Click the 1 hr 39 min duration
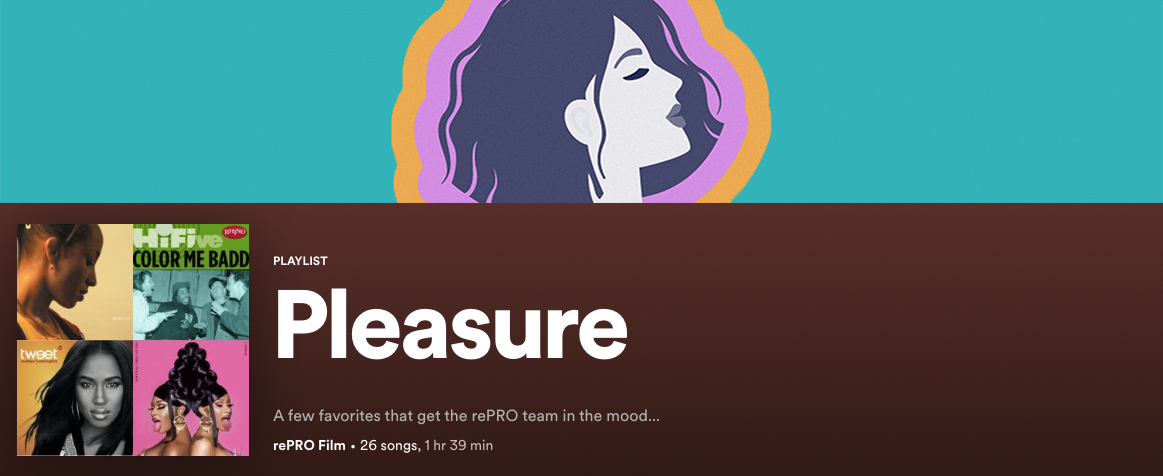 [458, 446]
